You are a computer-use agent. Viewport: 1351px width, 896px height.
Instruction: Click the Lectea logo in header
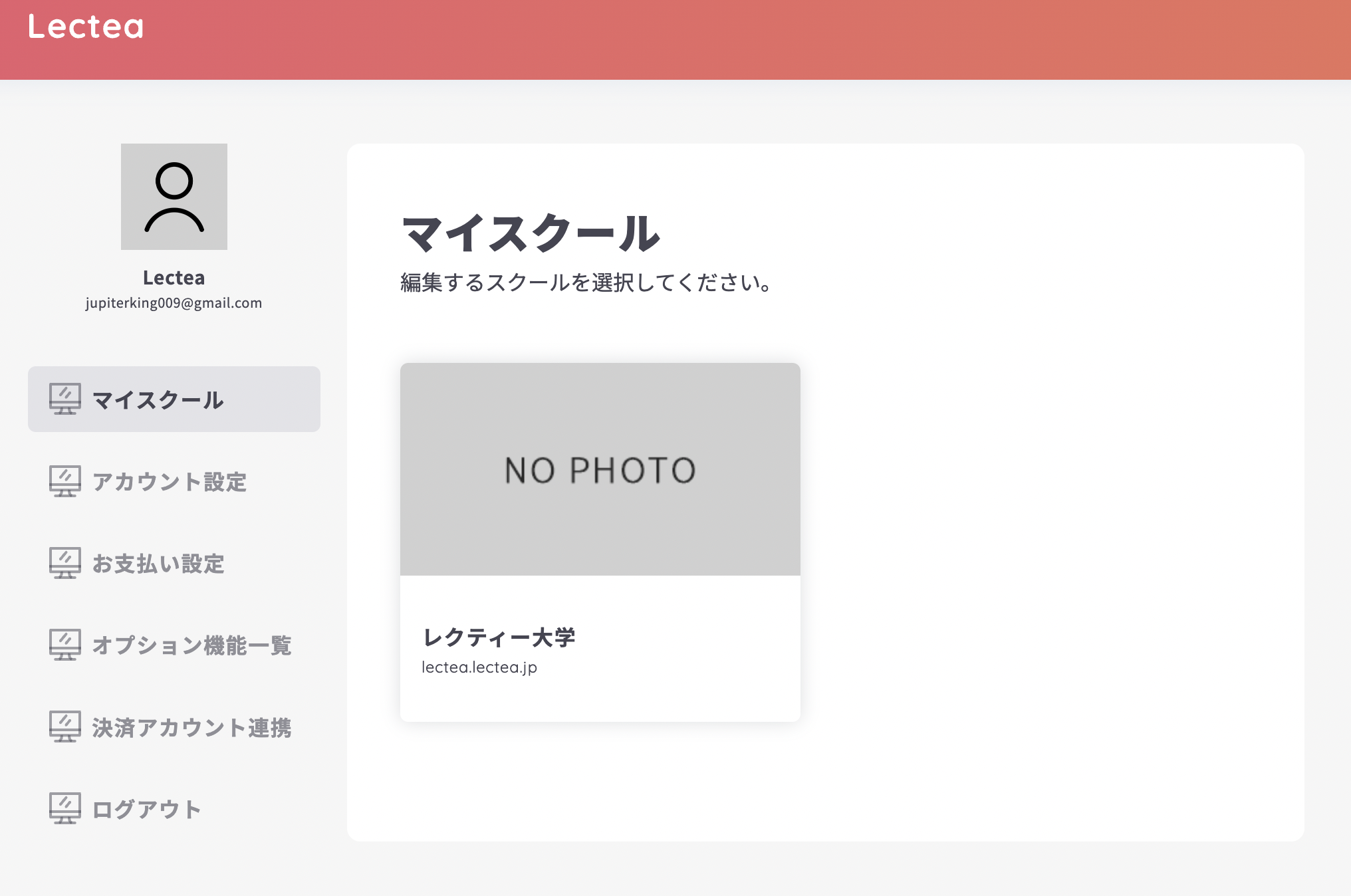coord(86,27)
